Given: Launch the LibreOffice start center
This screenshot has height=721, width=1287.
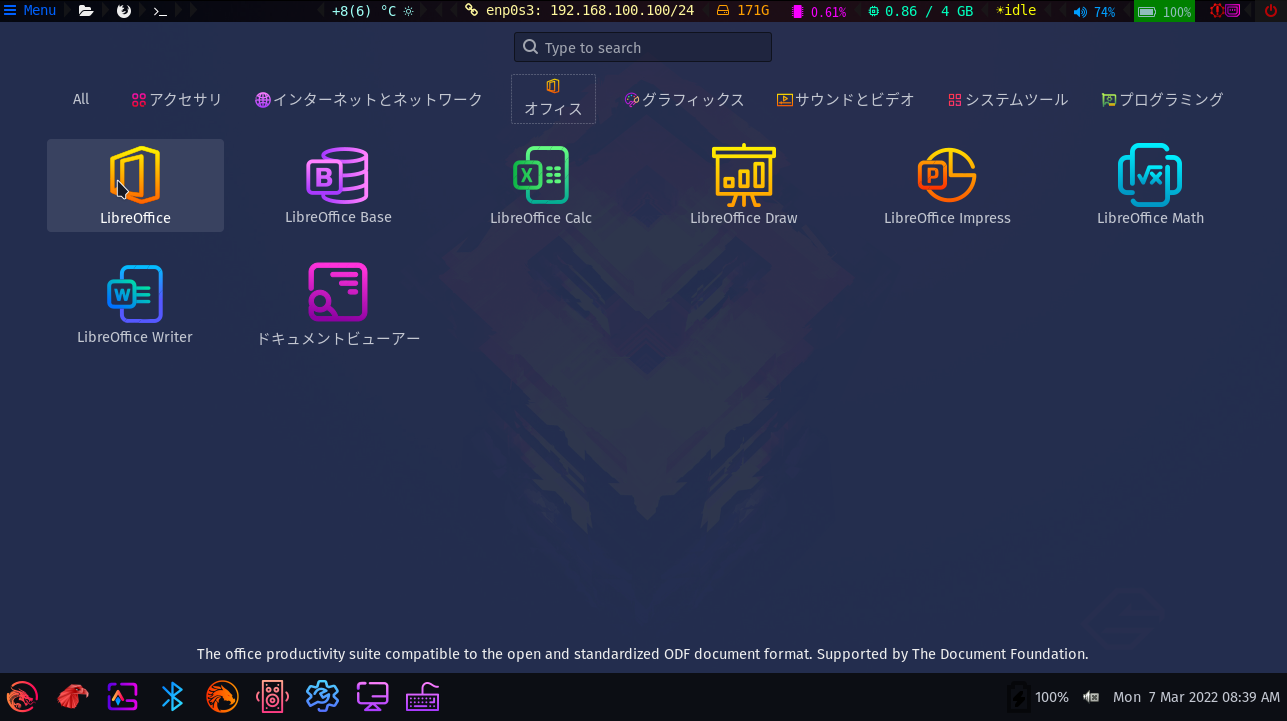Looking at the screenshot, I should click(x=135, y=186).
